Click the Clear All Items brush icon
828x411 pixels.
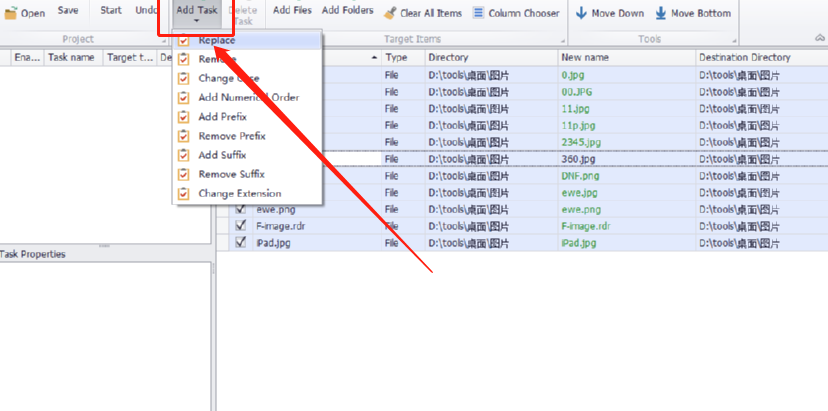click(x=390, y=13)
